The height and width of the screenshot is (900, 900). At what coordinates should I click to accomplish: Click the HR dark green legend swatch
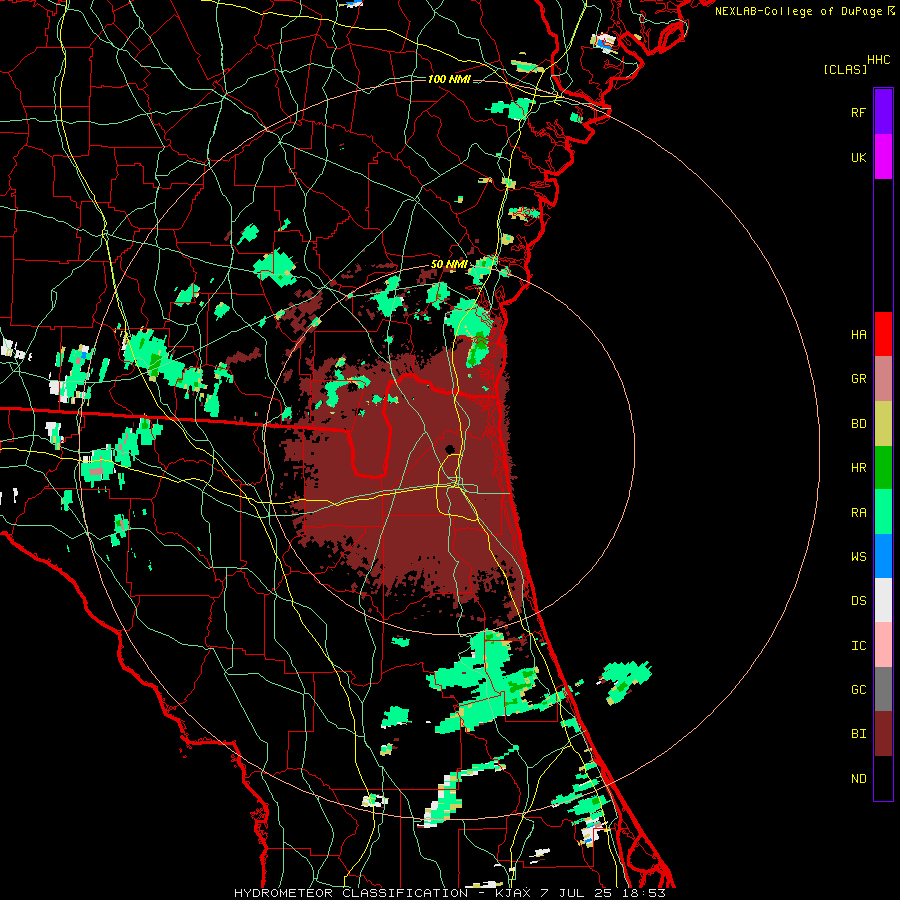(883, 468)
